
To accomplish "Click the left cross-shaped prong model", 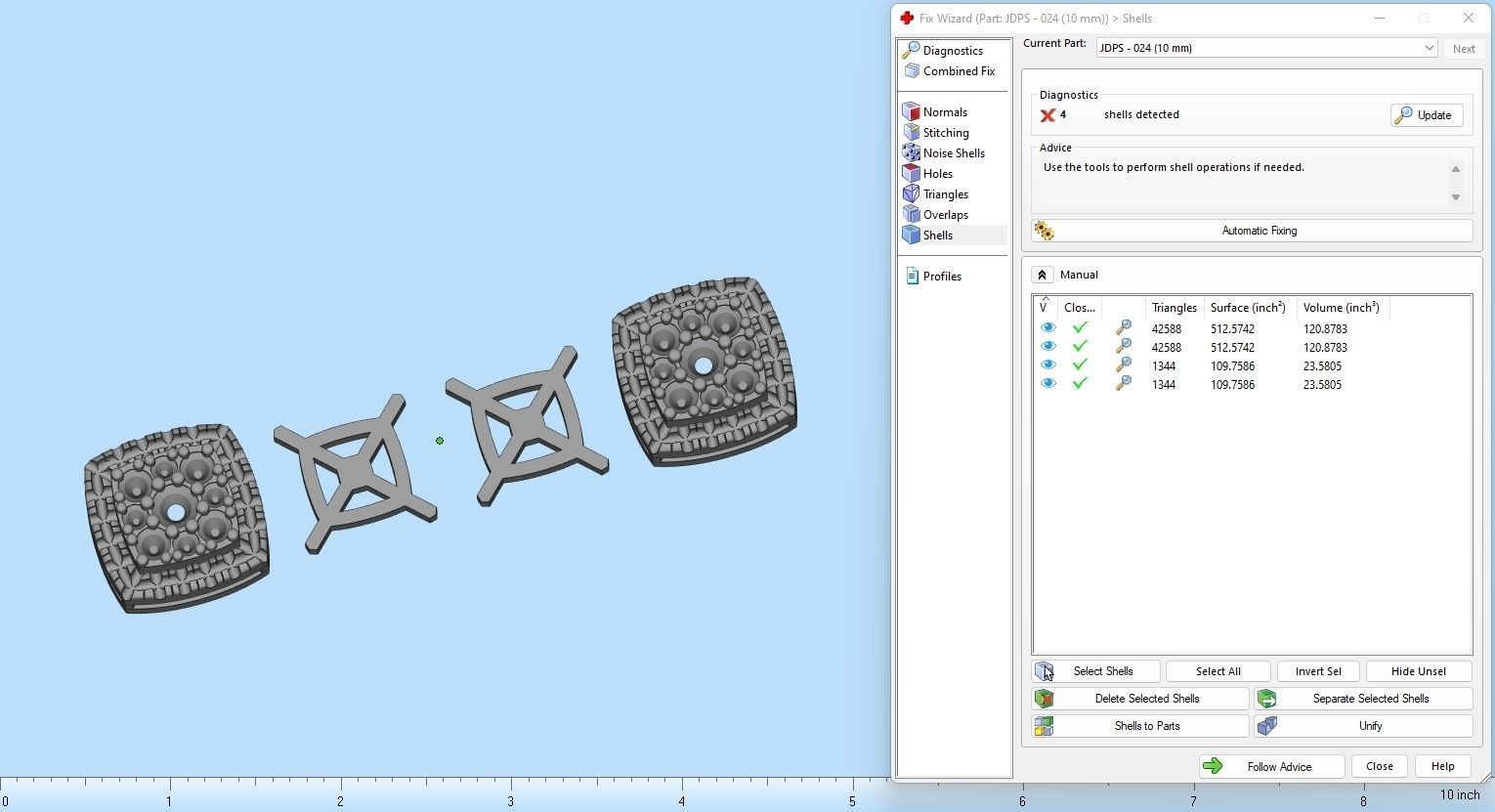I will coord(355,475).
